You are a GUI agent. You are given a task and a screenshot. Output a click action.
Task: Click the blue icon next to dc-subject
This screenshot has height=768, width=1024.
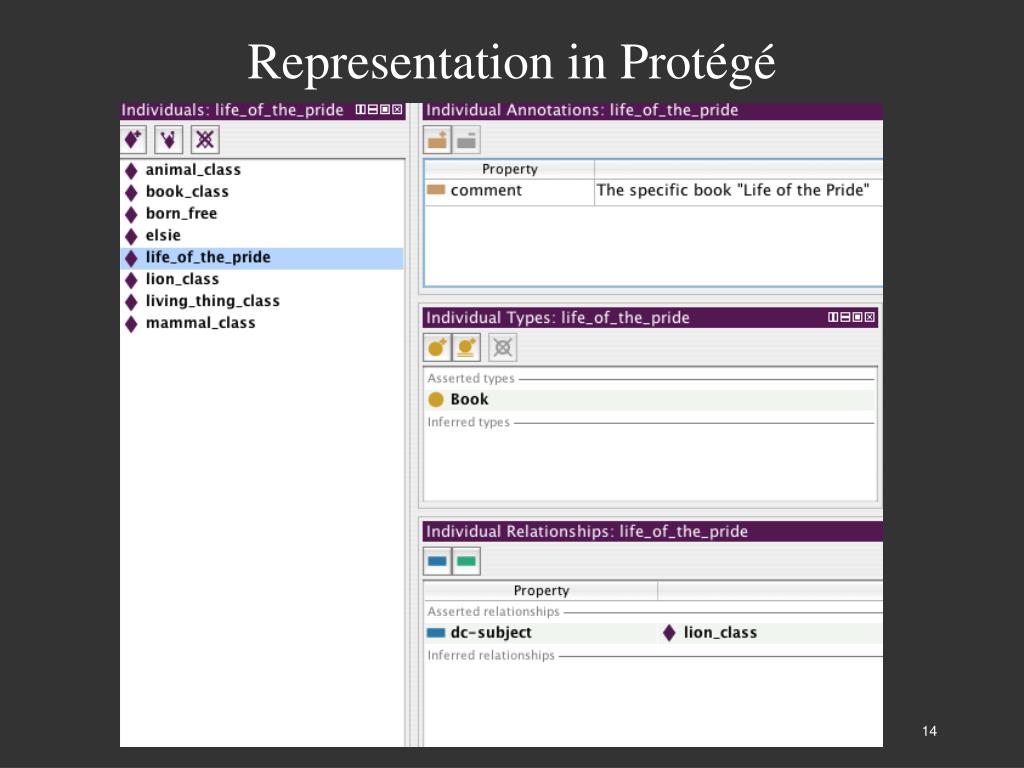point(436,633)
